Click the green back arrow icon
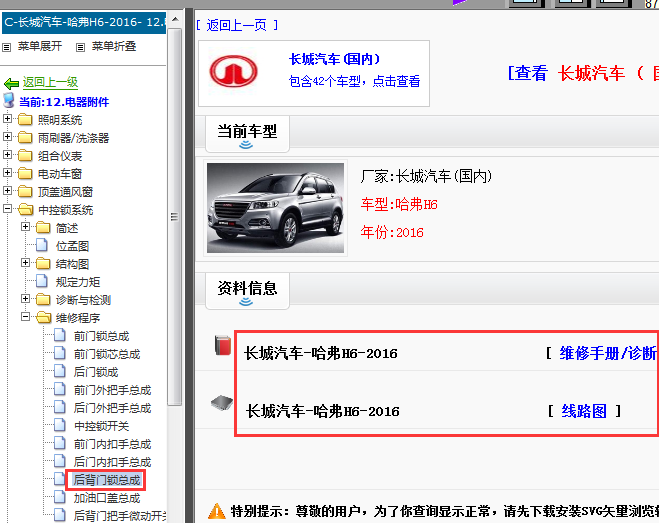Screen dimensions: 659x523 (x=11, y=83)
